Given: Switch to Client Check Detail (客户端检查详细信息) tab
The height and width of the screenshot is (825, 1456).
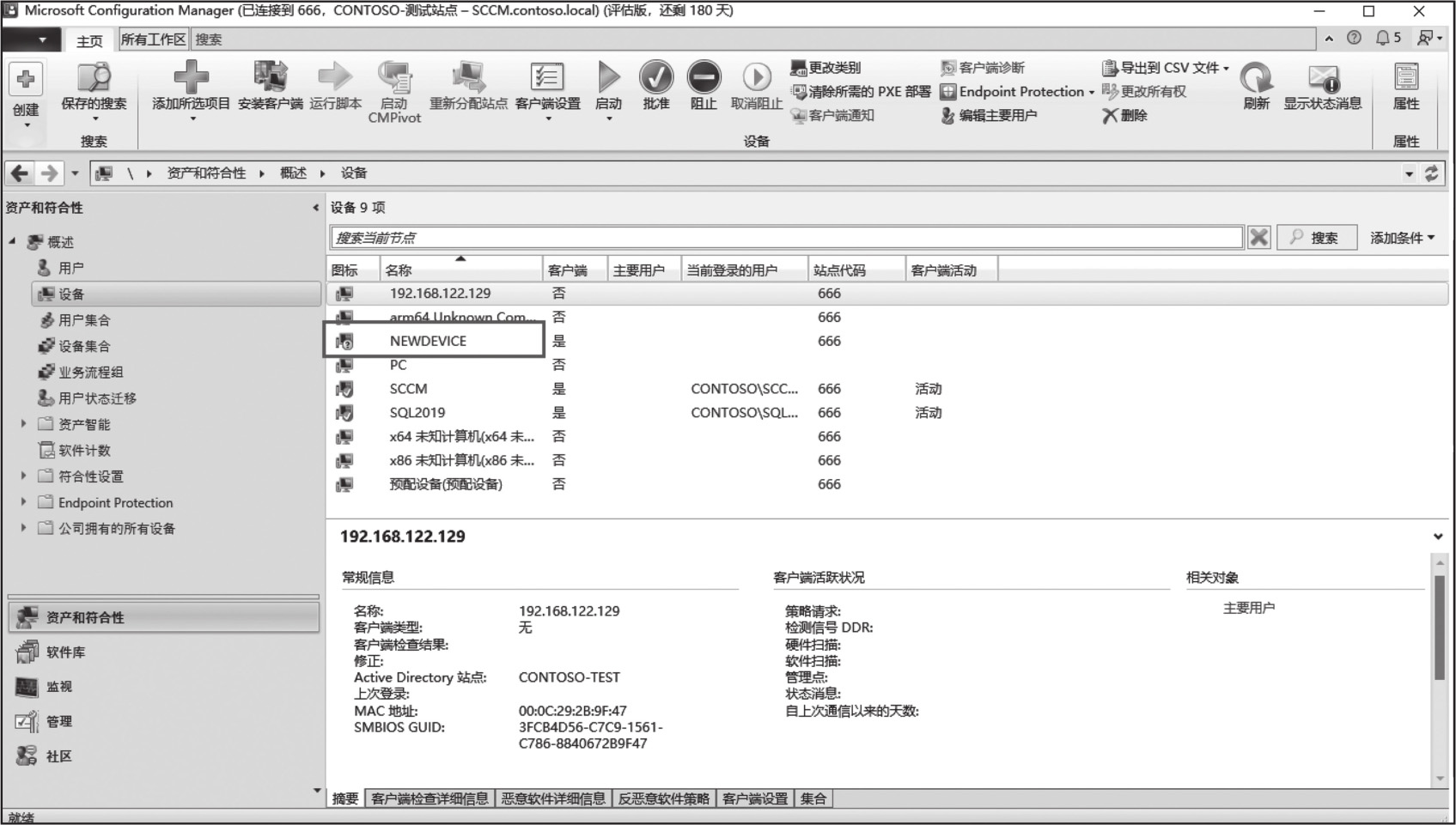Looking at the screenshot, I should pos(429,798).
